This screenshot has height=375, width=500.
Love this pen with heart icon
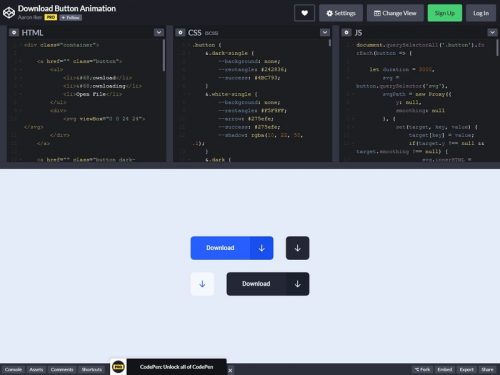(304, 13)
